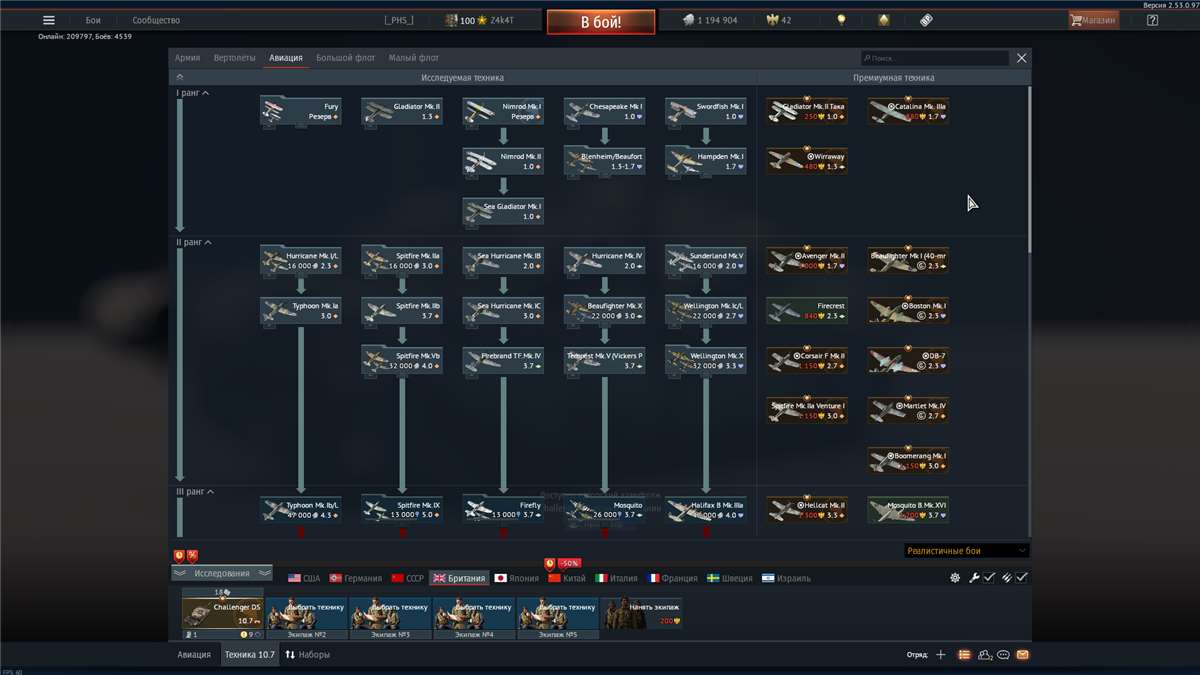The width and height of the screenshot is (1200, 675).
Task: Select the Spitfire Mk.IIa aircraft card
Action: [402, 261]
